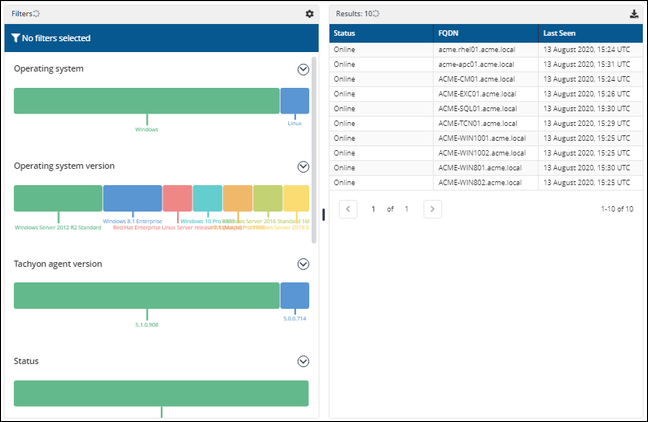Filter by agent version 5.0.0.714 bar

coord(294,295)
